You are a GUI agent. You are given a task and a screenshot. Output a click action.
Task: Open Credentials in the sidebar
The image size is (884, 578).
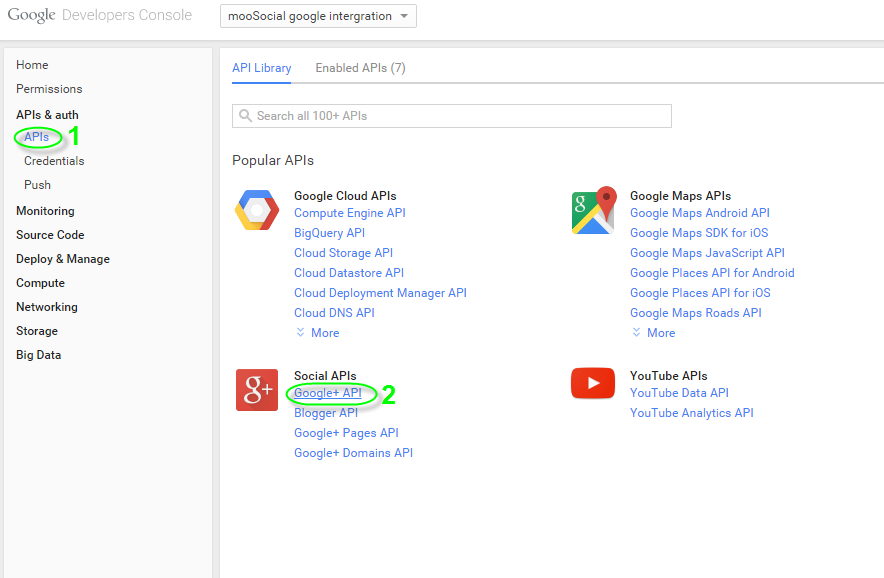pyautogui.click(x=54, y=161)
